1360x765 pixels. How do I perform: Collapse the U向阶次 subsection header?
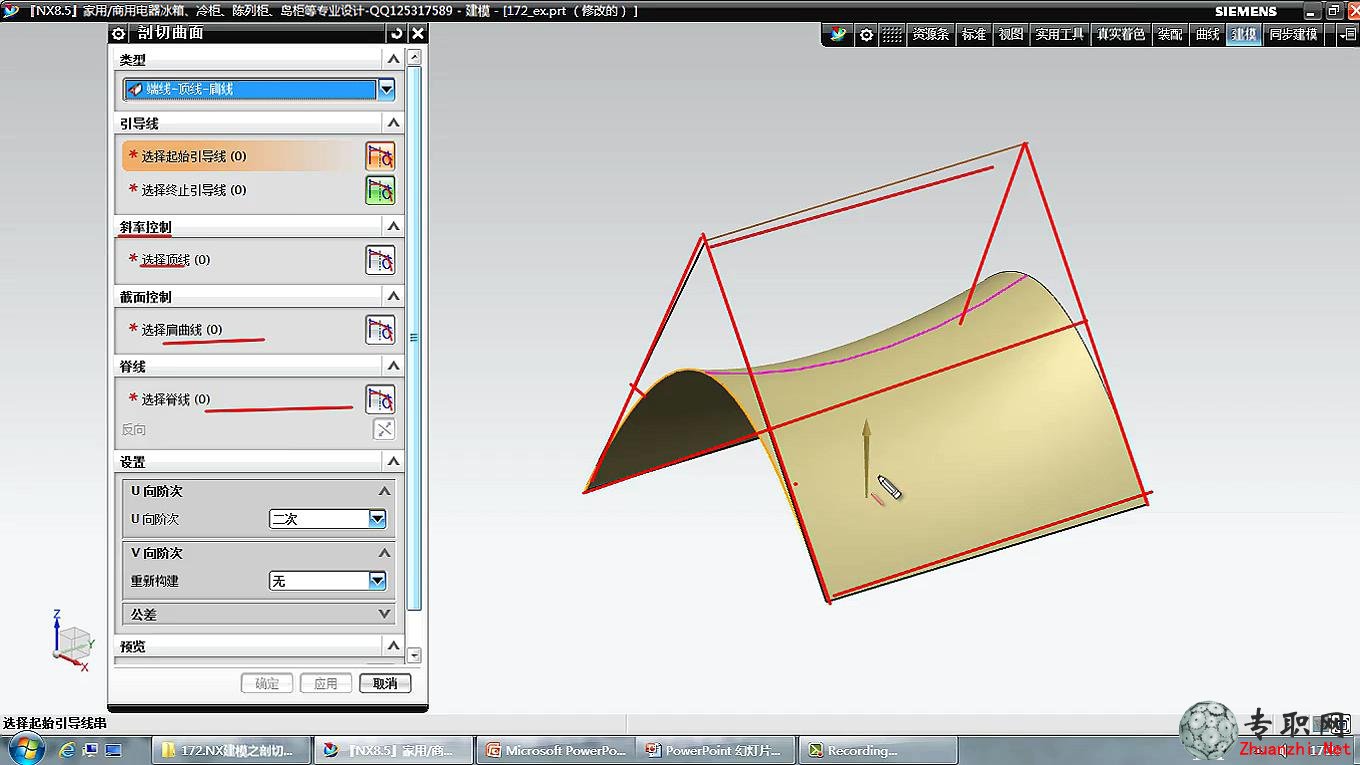tap(384, 491)
